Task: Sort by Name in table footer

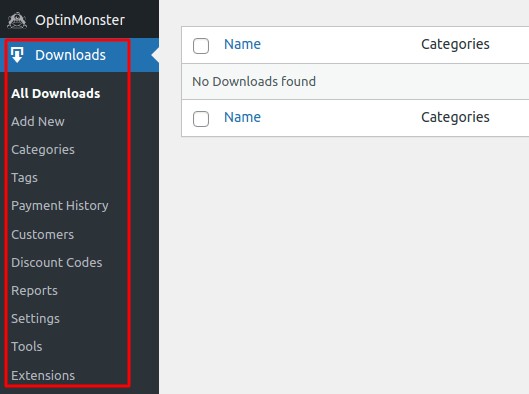Action: coord(242,117)
